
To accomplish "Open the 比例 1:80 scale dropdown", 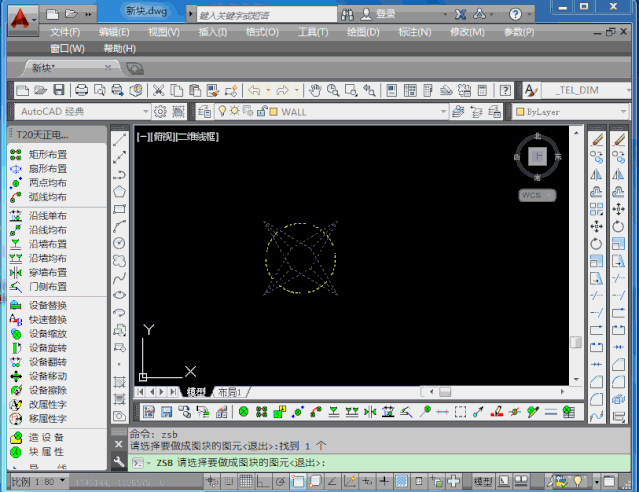I will point(62,481).
